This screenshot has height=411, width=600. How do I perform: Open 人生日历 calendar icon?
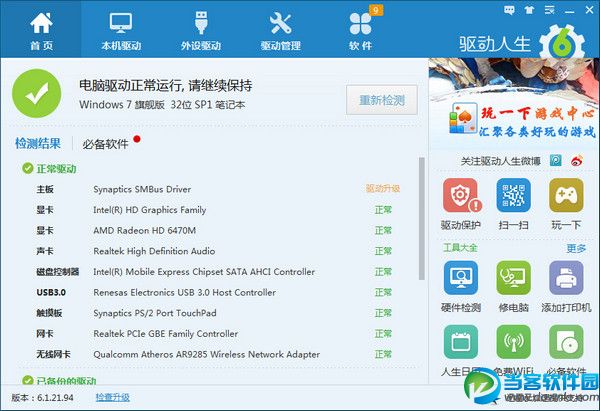461,342
